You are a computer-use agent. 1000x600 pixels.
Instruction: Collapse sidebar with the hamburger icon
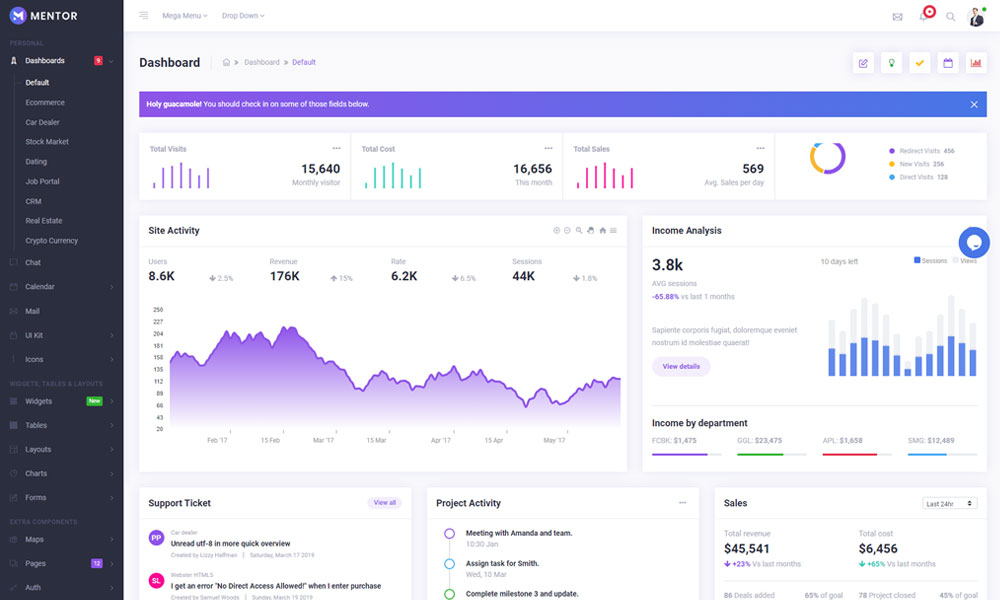click(144, 16)
